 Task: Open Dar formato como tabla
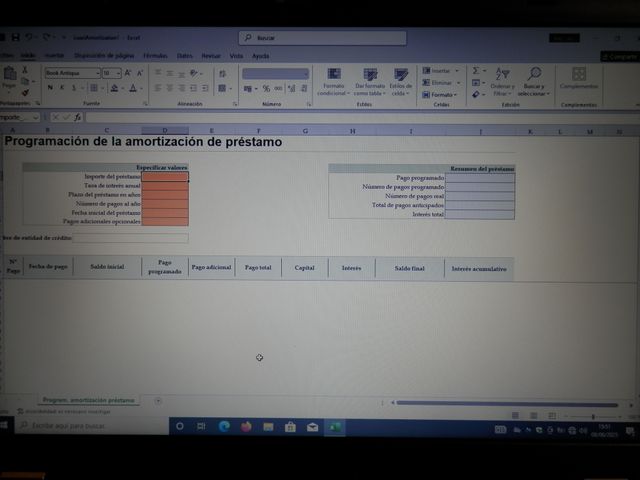tap(370, 75)
